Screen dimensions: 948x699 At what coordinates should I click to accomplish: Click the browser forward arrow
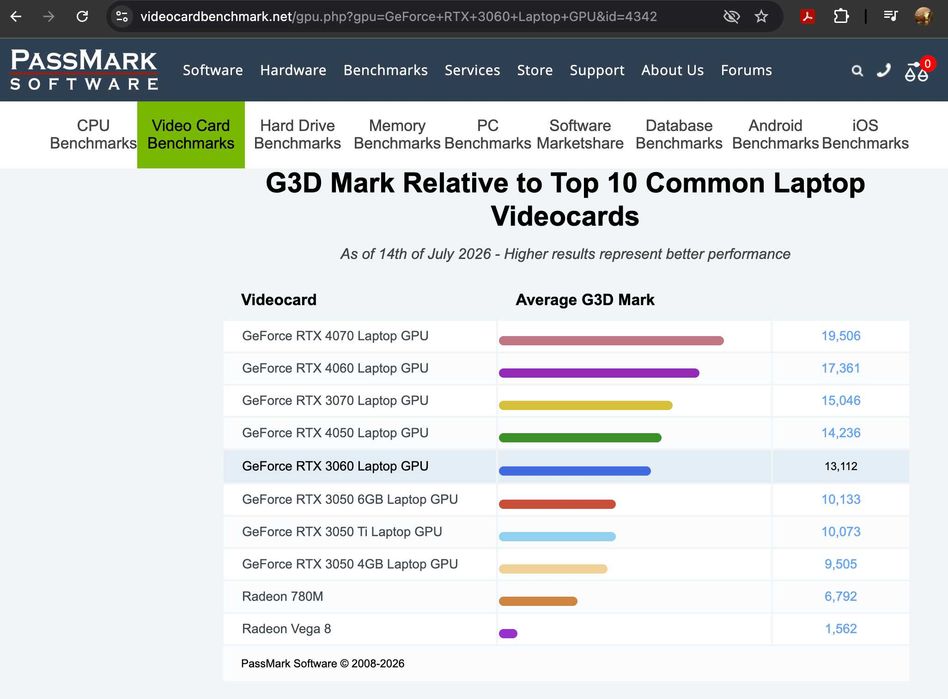tap(49, 16)
